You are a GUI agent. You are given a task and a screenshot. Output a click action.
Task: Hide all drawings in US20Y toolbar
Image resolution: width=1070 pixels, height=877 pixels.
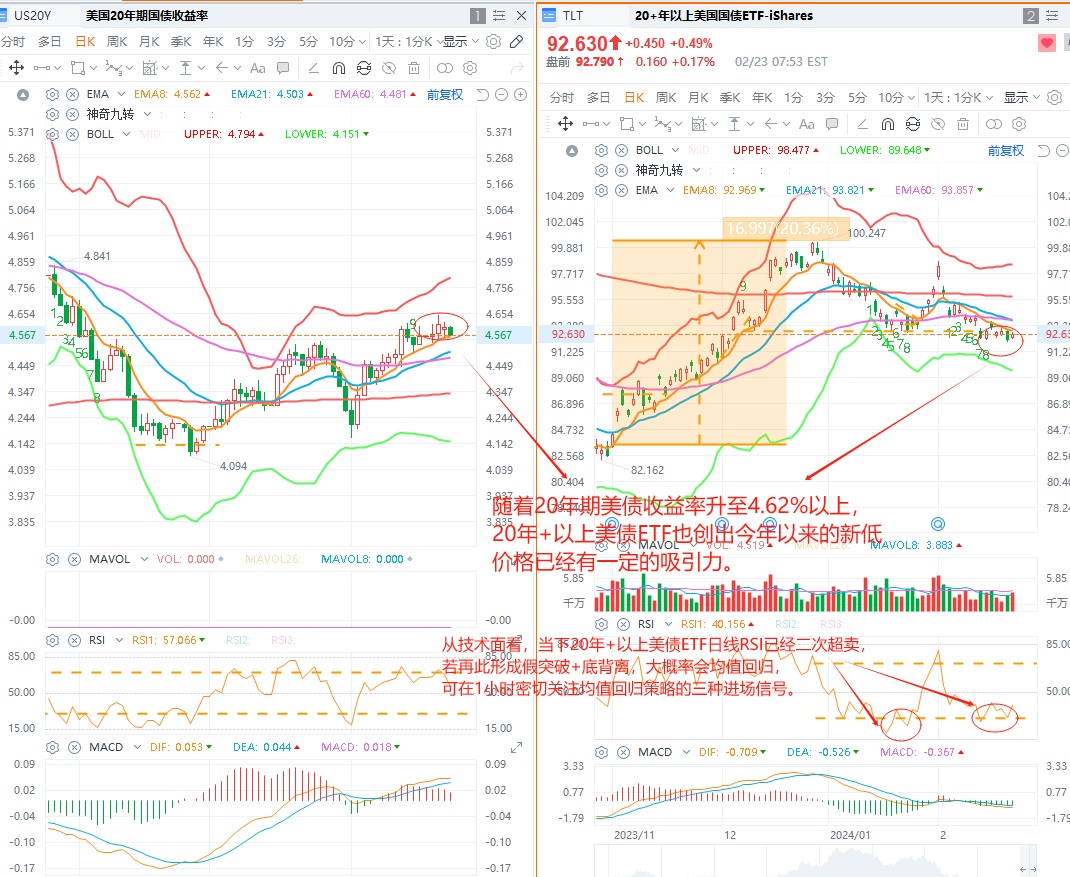[389, 68]
